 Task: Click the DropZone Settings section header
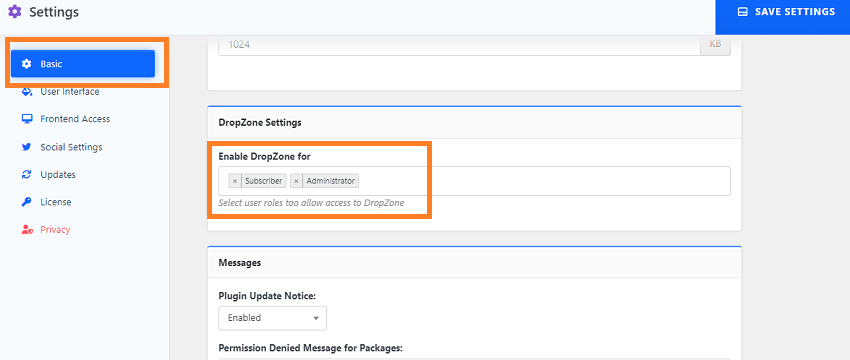[474, 123]
